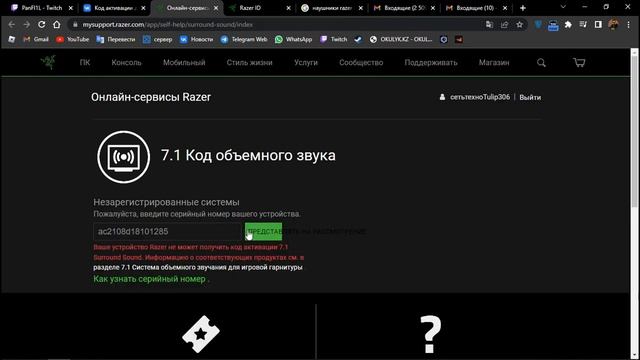
Task: Switch to the Razer ID tab
Action: pyautogui.click(x=260, y=8)
